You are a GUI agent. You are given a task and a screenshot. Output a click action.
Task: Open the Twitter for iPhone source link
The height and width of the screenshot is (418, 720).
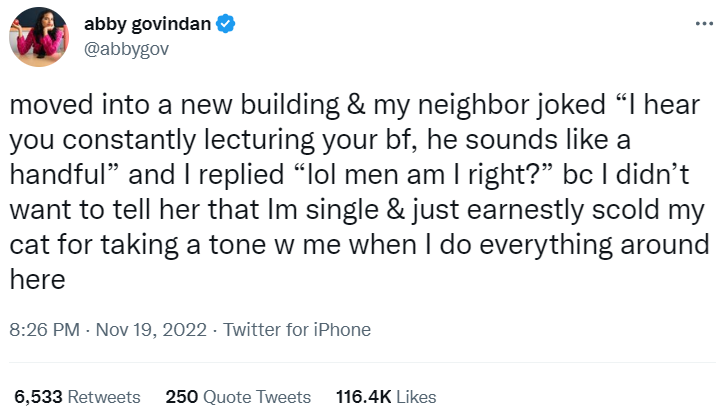(x=297, y=330)
